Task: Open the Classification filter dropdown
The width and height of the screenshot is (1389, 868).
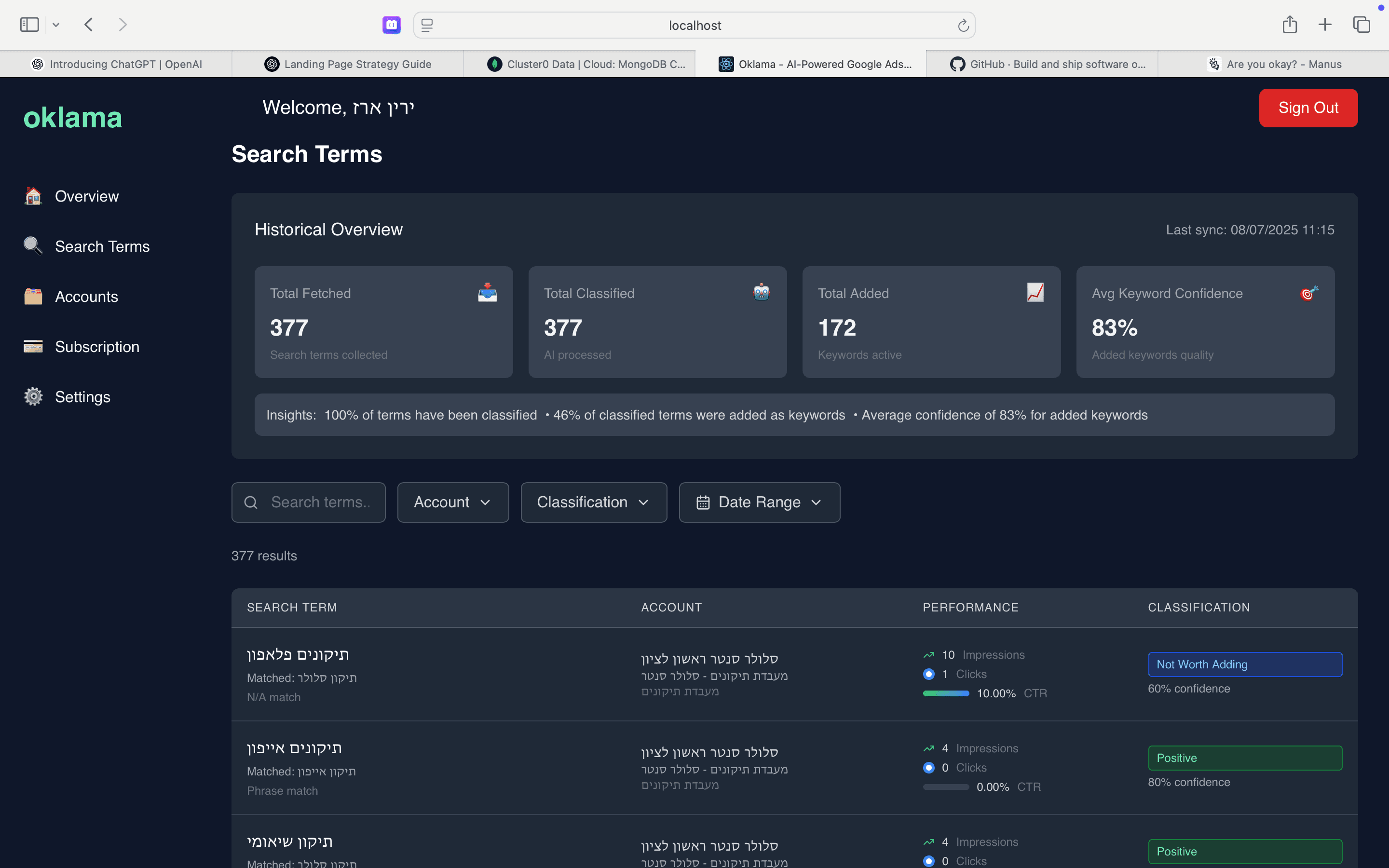Action: [594, 502]
